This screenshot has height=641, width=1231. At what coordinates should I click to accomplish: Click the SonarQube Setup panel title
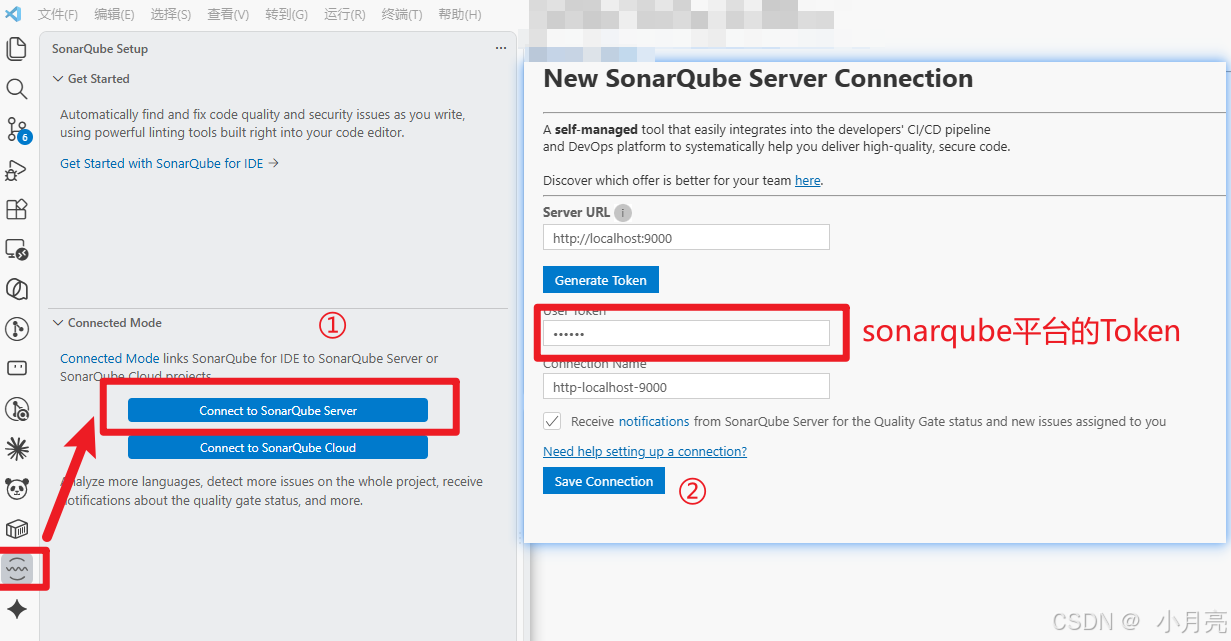(x=100, y=49)
